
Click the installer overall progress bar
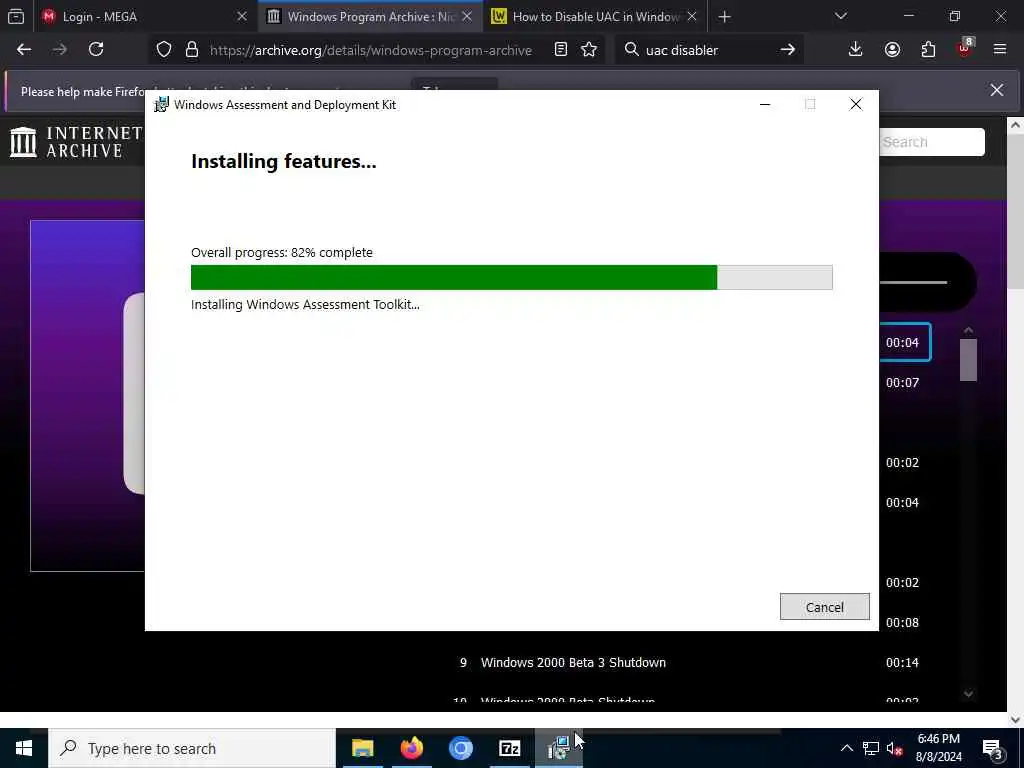pyautogui.click(x=511, y=278)
